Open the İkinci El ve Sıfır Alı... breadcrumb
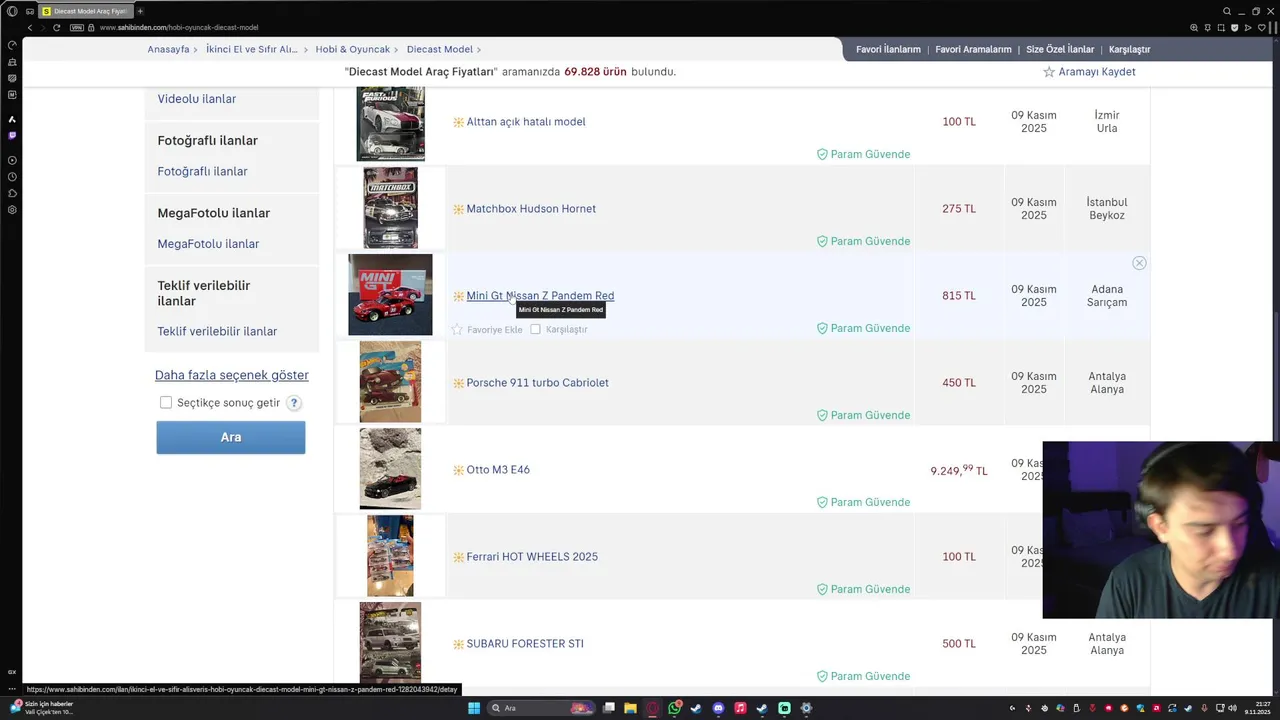Screen dimensions: 1280x720 (252, 49)
